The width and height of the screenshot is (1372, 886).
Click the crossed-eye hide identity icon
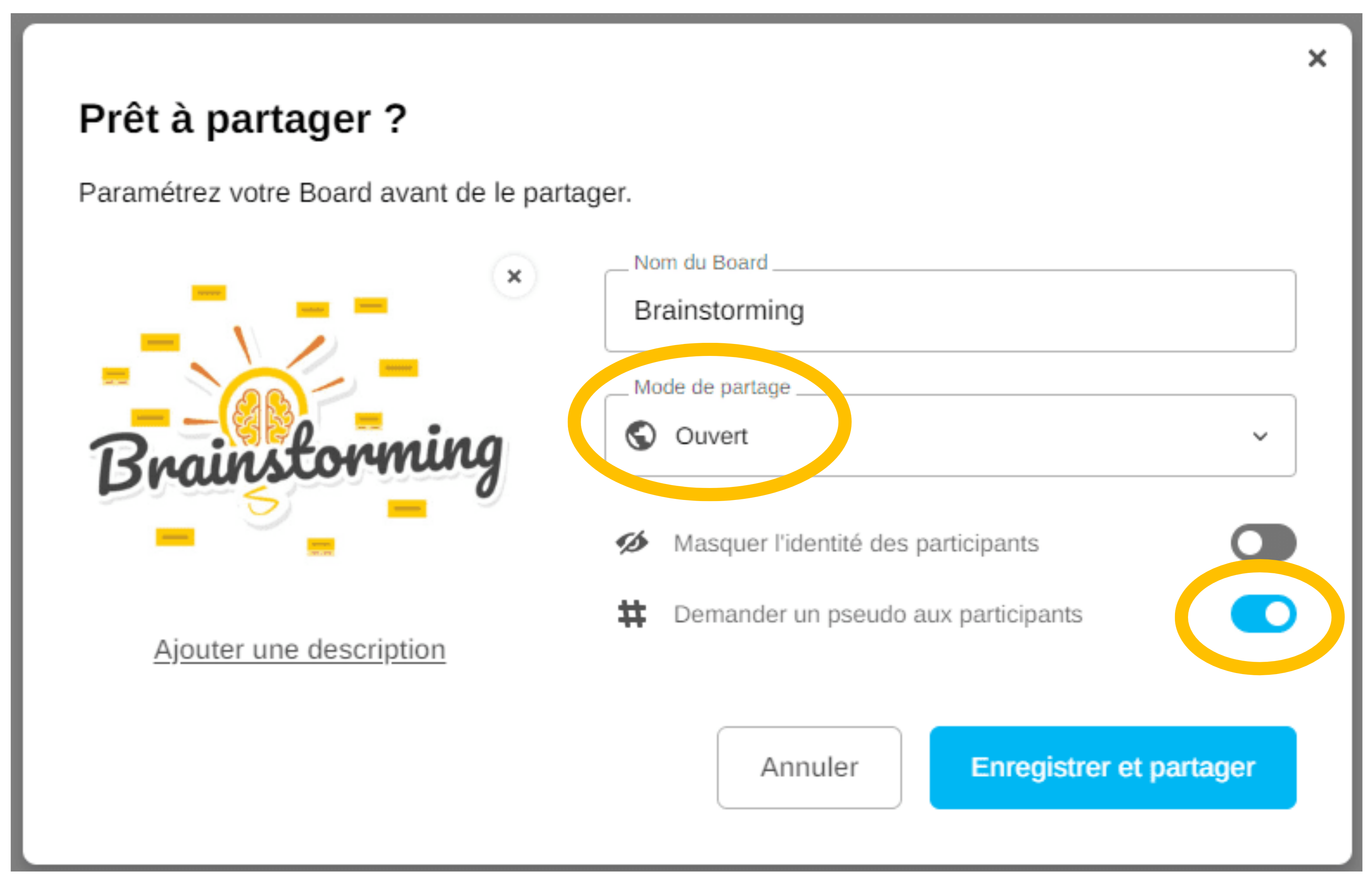[632, 542]
